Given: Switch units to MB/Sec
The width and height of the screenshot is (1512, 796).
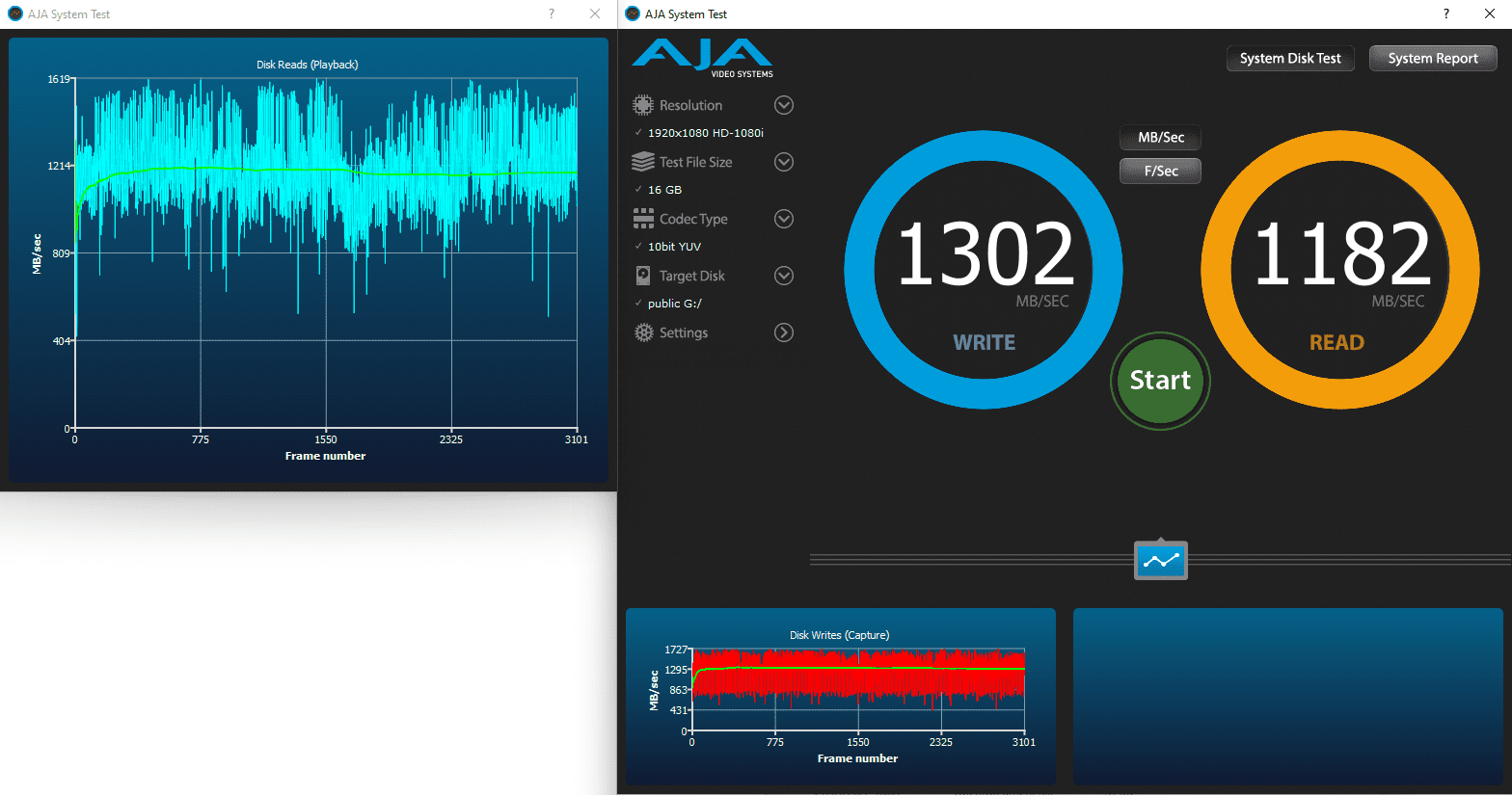Looking at the screenshot, I should [1160, 138].
